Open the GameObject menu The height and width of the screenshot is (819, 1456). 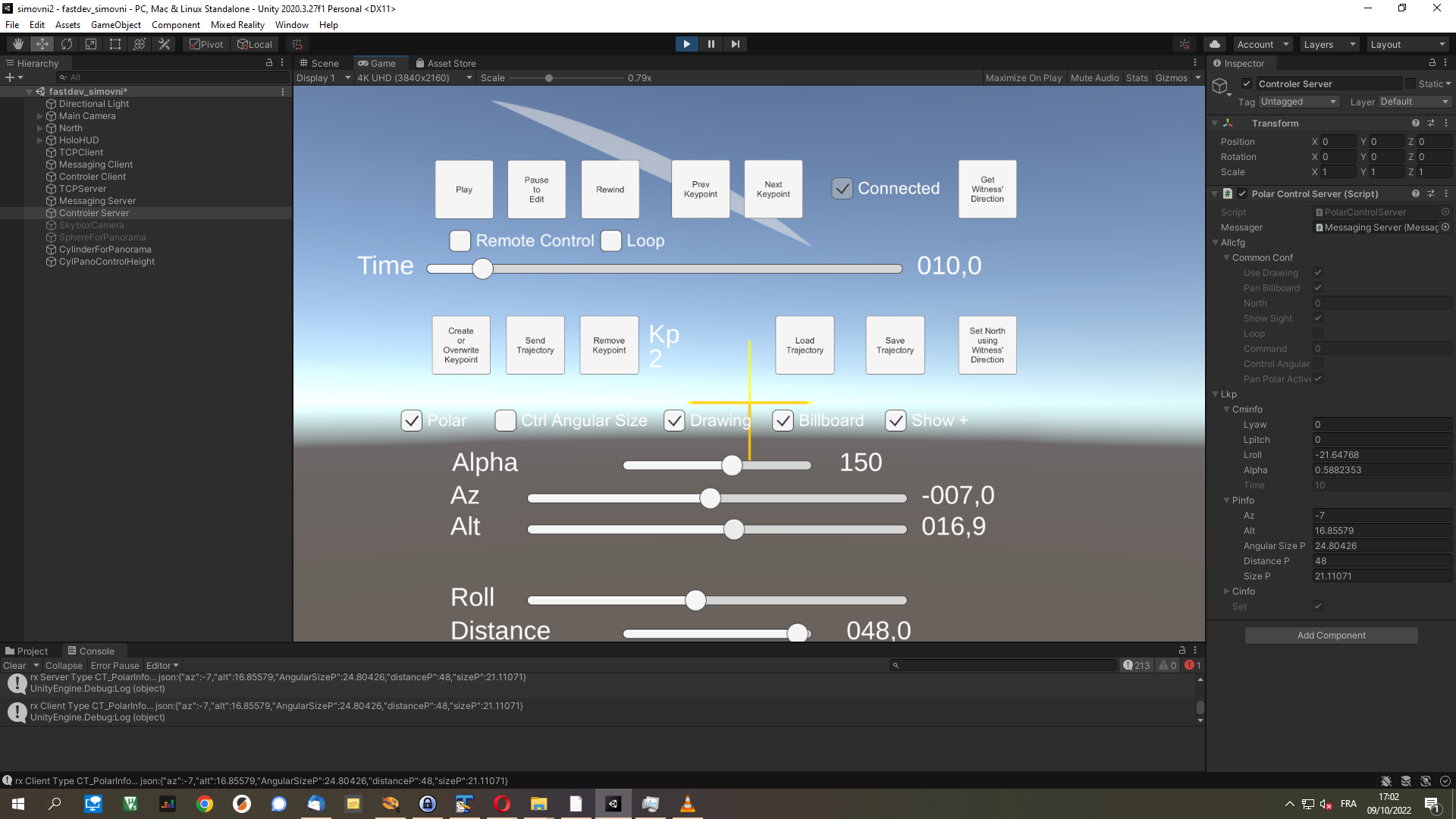tap(116, 25)
